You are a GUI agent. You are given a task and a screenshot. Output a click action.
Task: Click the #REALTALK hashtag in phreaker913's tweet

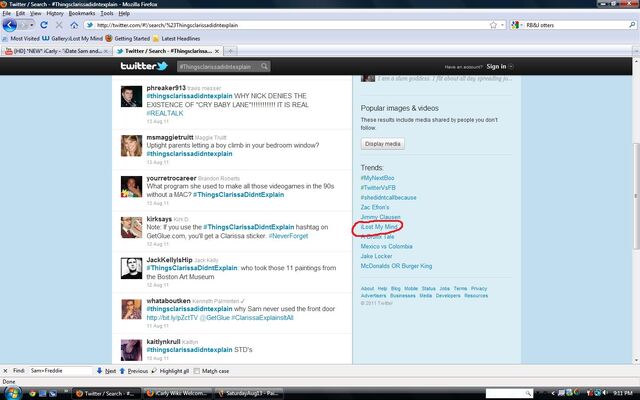[164, 113]
